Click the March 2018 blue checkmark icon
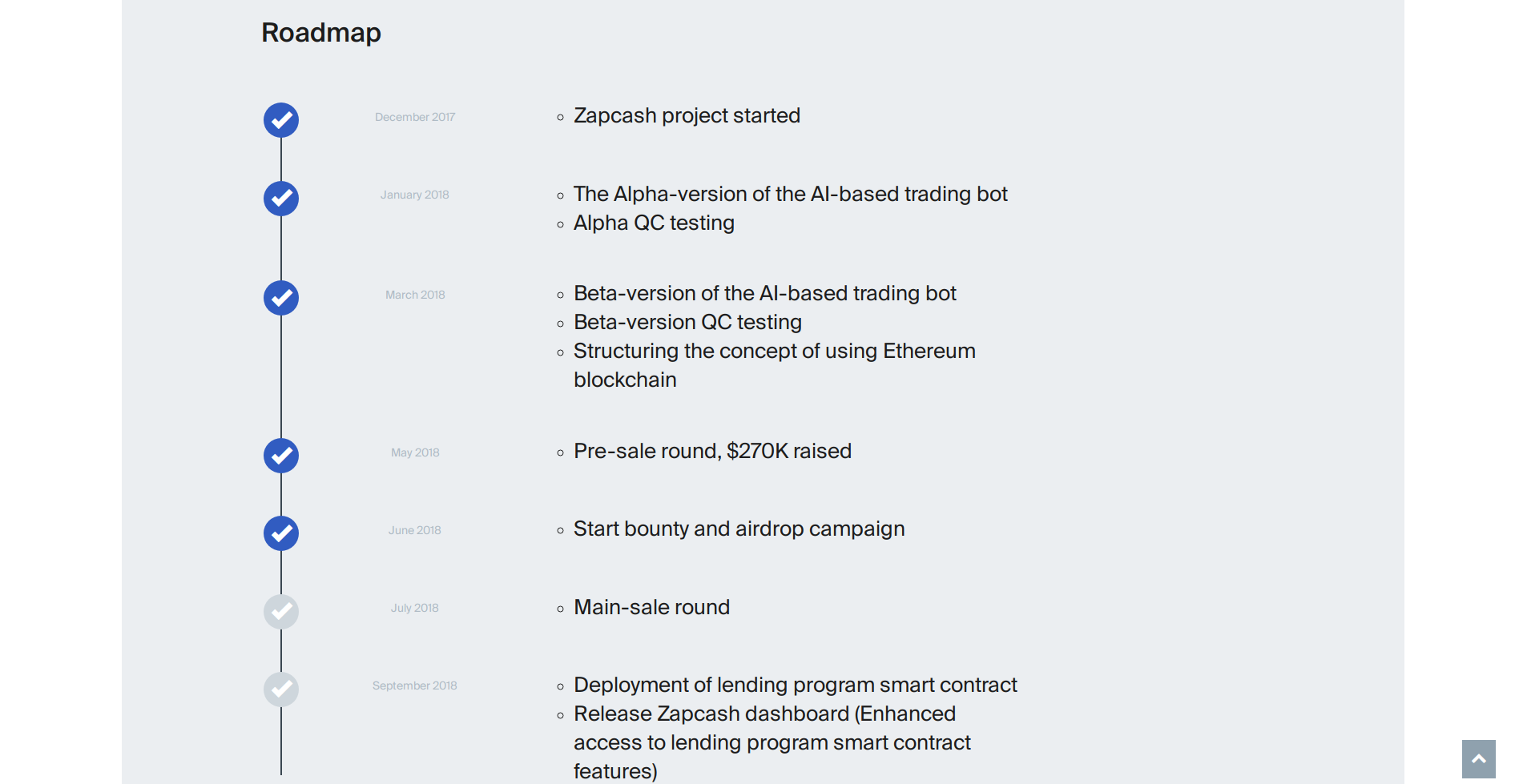Image resolution: width=1523 pixels, height=784 pixels. click(x=281, y=298)
